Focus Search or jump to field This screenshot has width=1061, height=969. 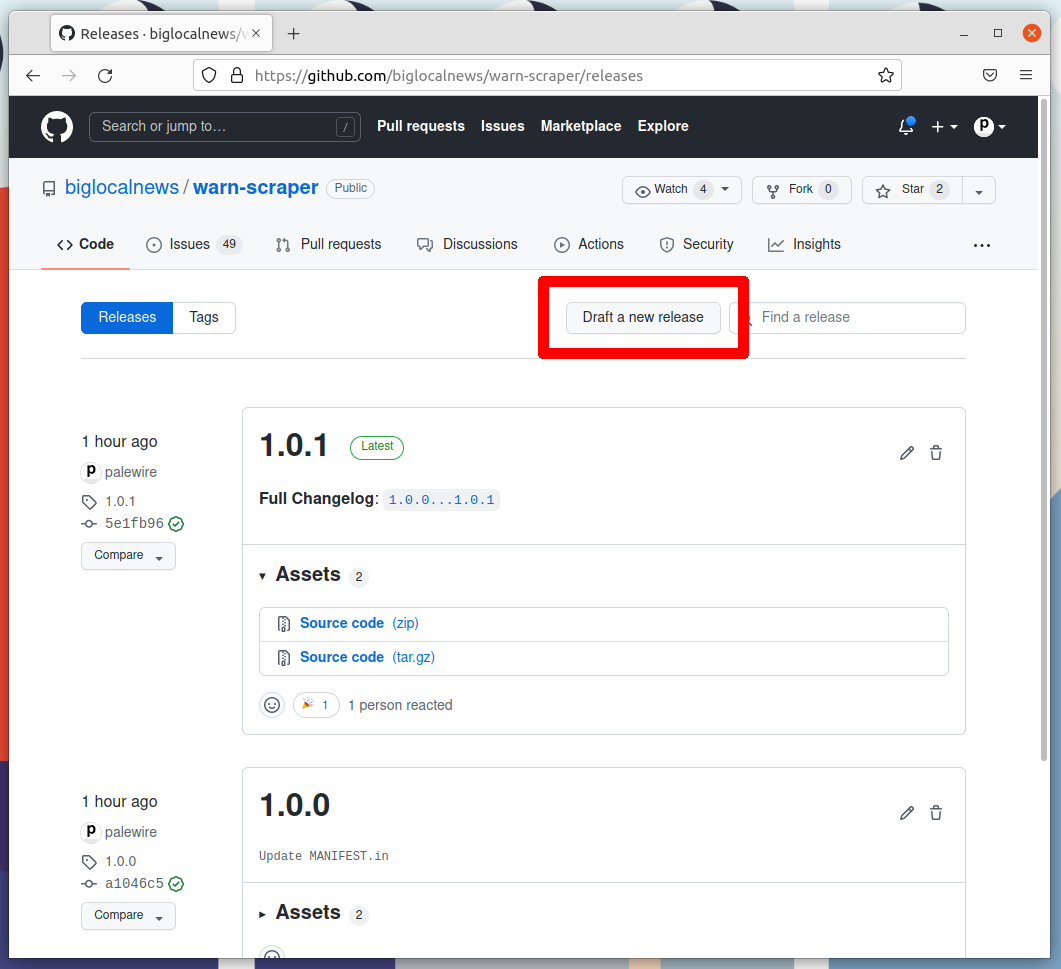tap(225, 127)
